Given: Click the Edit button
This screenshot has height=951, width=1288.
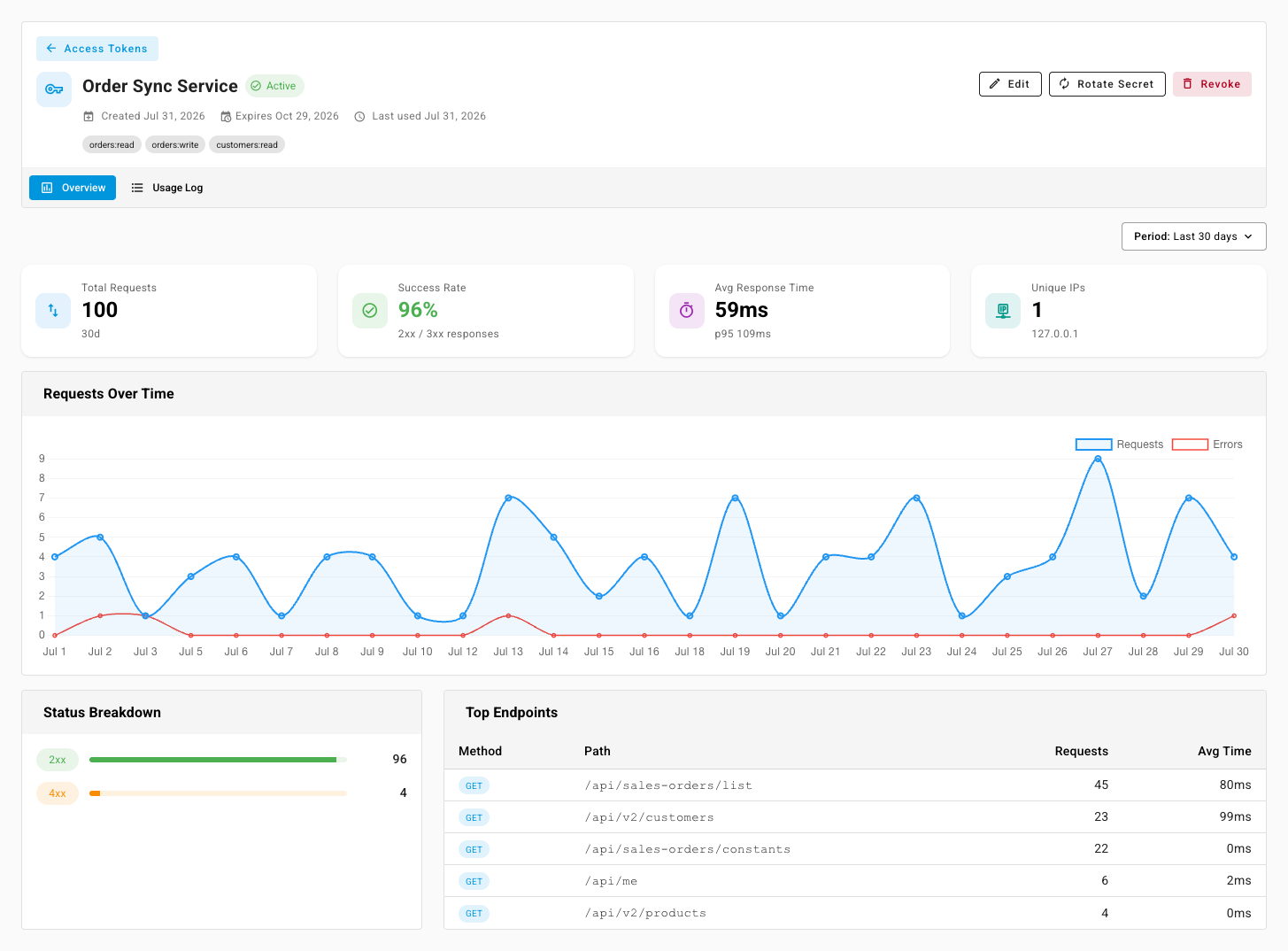Looking at the screenshot, I should pos(1010,84).
